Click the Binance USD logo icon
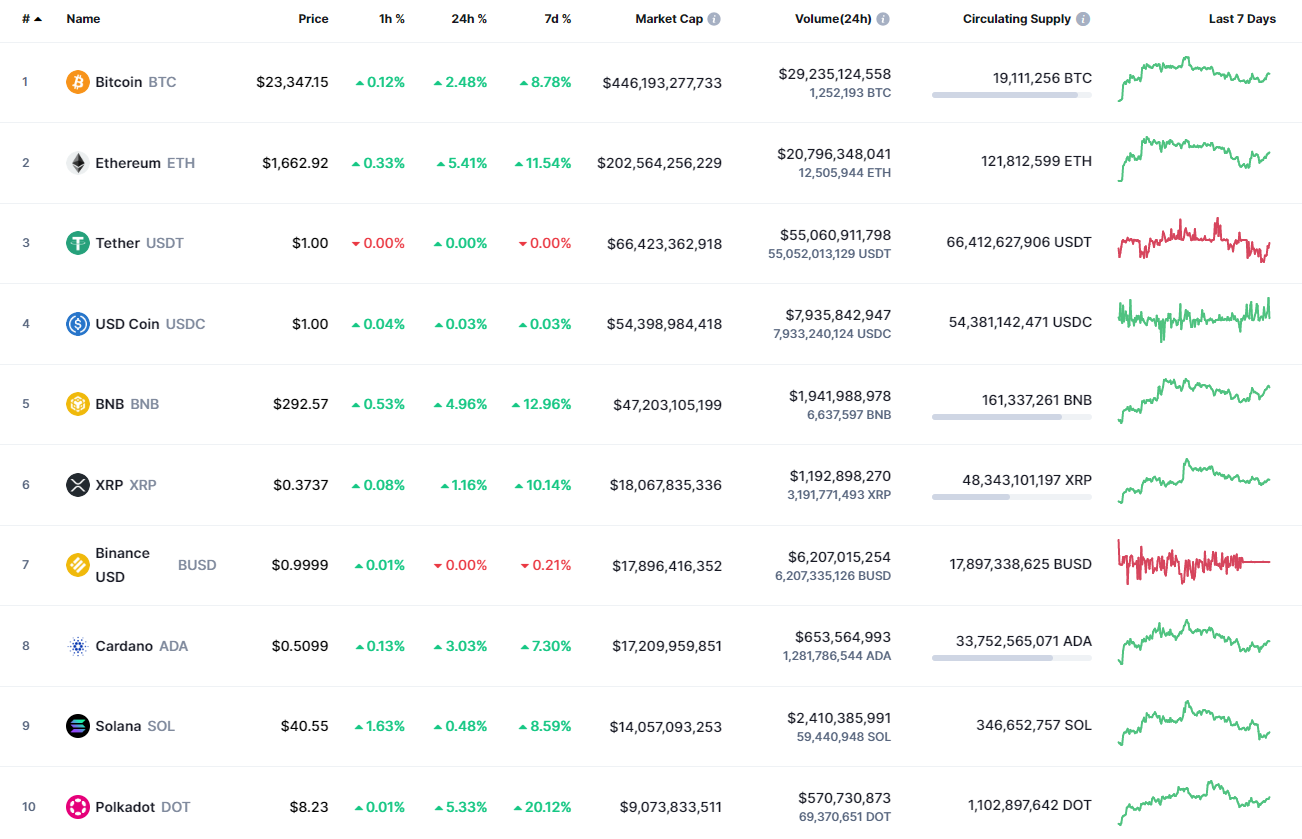 point(76,564)
